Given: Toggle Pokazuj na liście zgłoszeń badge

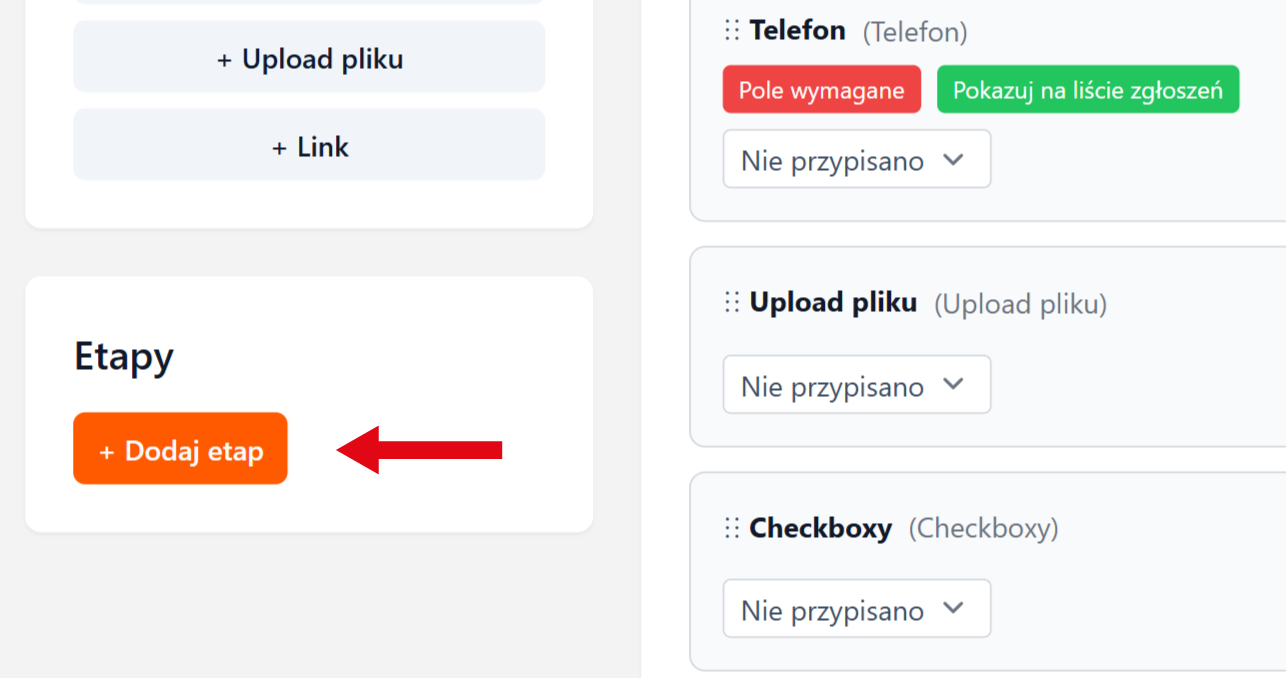Looking at the screenshot, I should [x=1087, y=90].
